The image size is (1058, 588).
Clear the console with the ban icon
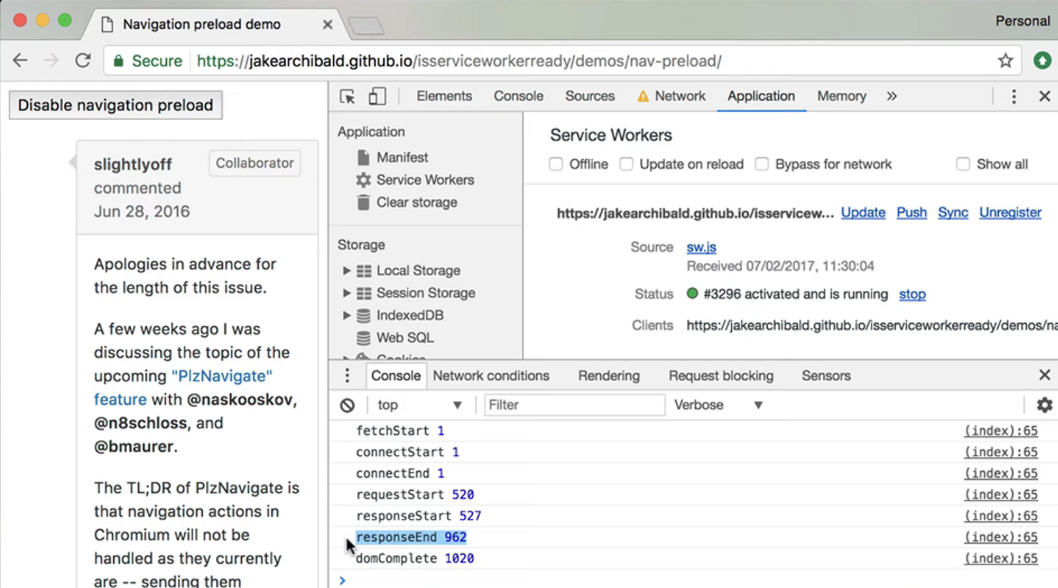tap(347, 405)
